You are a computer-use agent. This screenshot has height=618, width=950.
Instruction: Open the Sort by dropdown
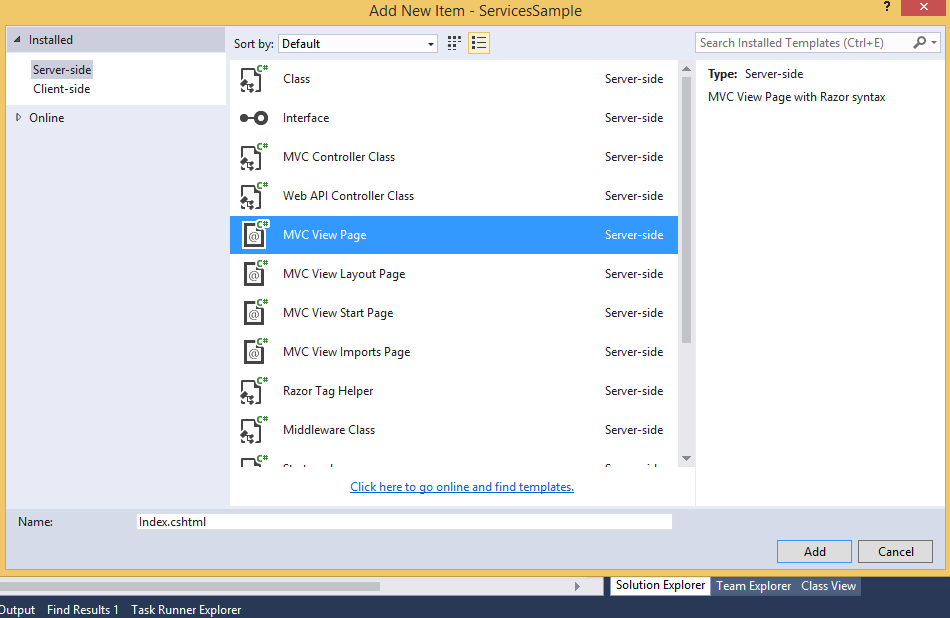click(x=428, y=43)
